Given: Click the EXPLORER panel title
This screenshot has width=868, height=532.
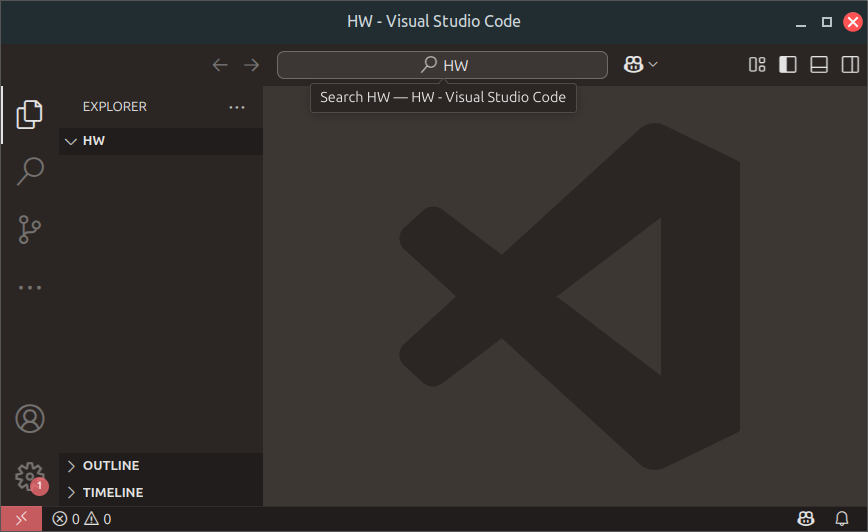Looking at the screenshot, I should [115, 107].
